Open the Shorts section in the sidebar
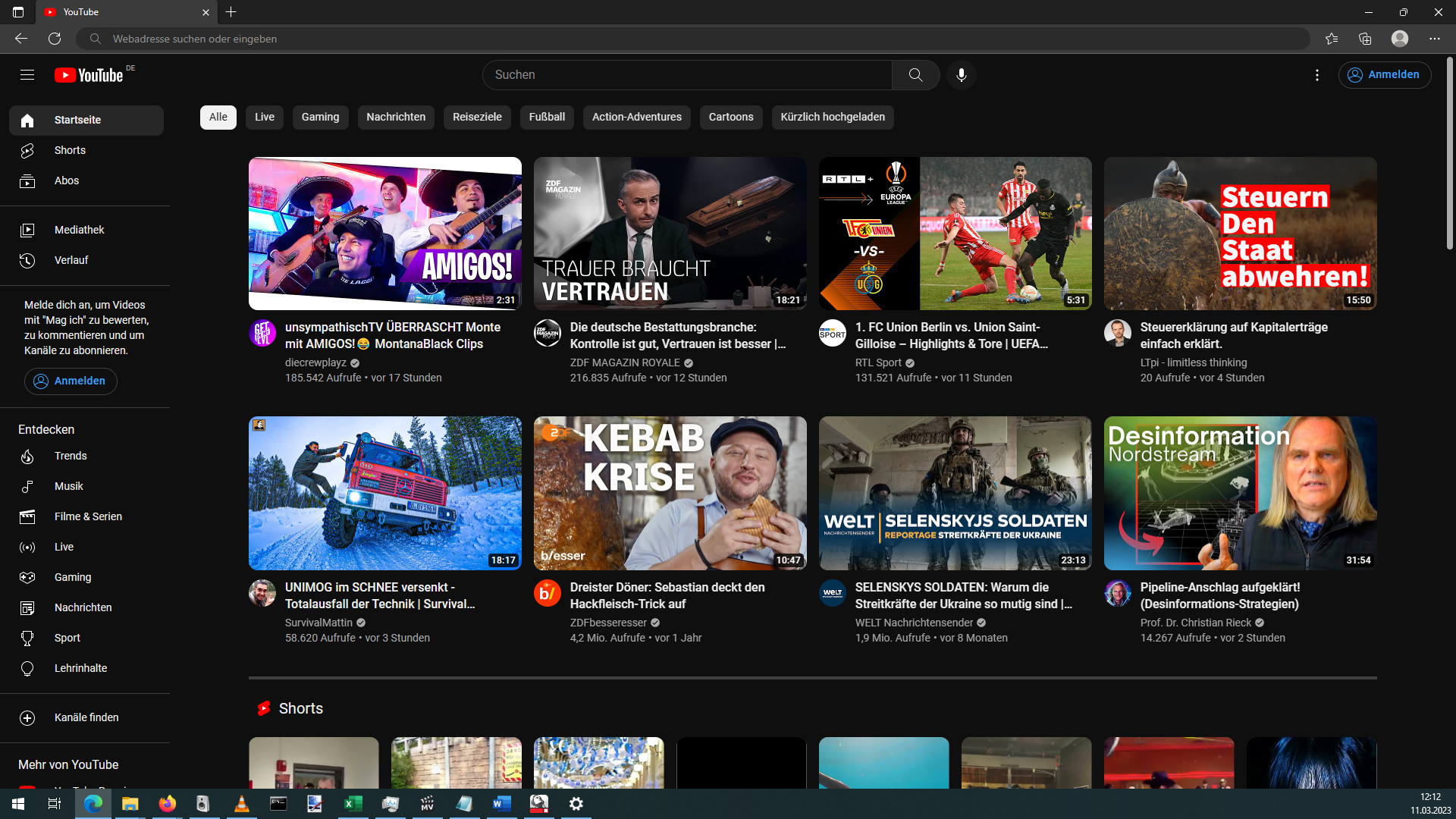1456x819 pixels. (x=70, y=150)
